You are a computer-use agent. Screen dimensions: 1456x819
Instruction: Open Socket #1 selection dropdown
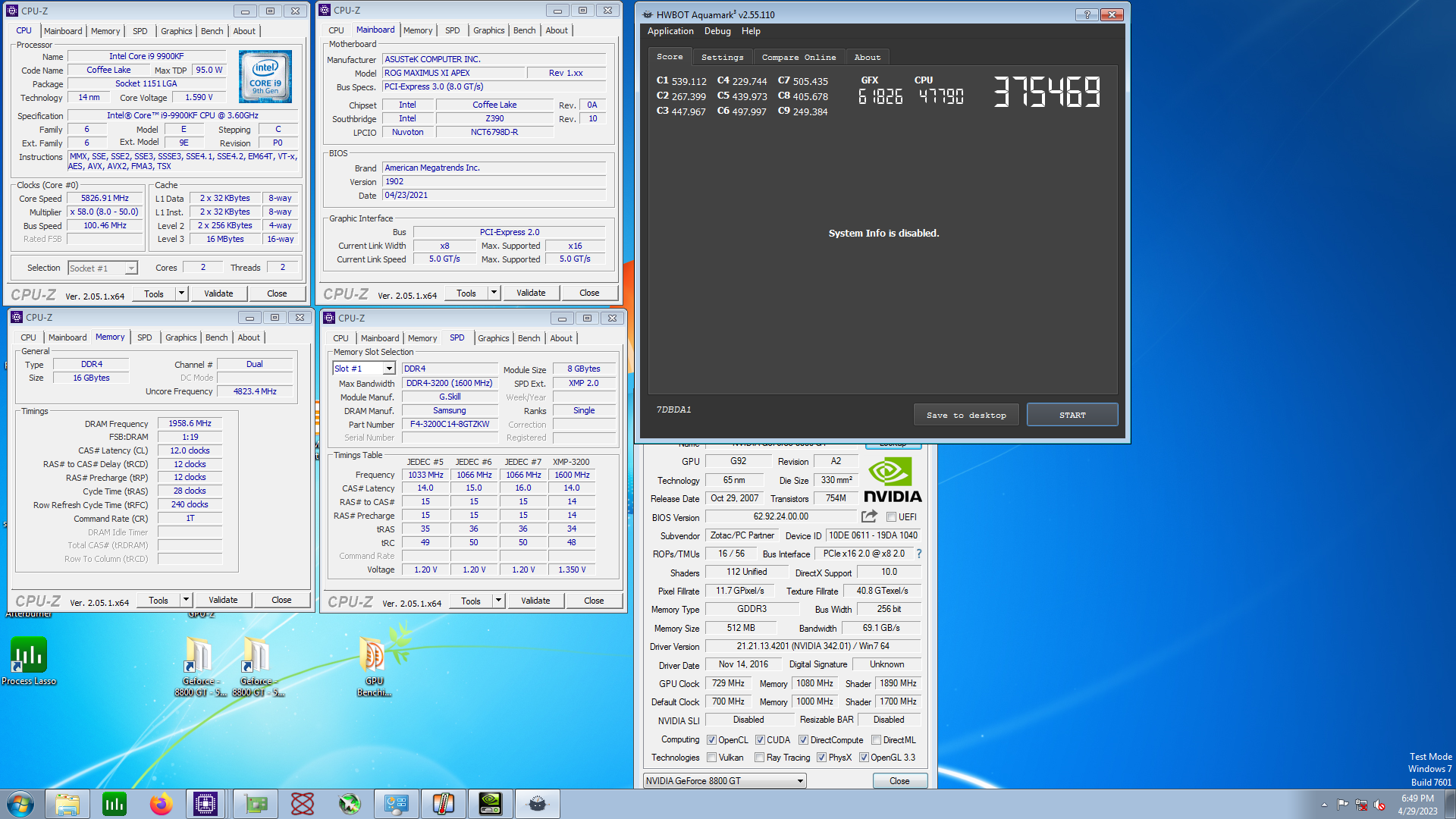click(102, 268)
